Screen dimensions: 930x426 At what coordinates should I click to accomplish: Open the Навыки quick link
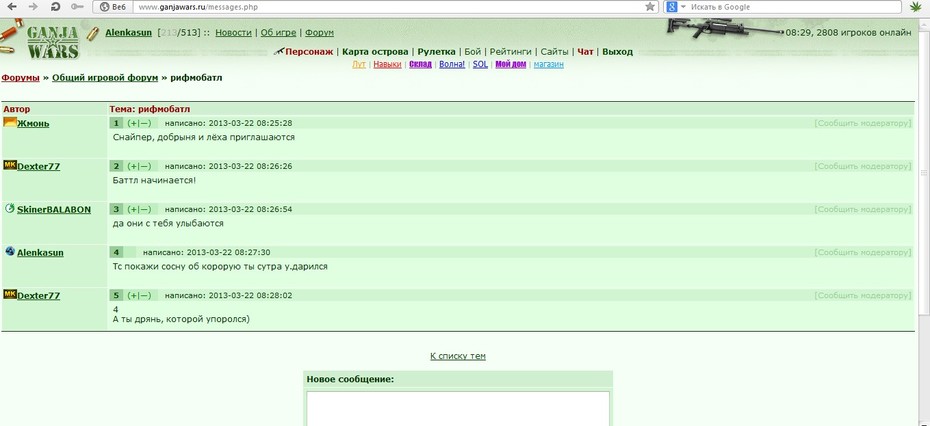[387, 64]
